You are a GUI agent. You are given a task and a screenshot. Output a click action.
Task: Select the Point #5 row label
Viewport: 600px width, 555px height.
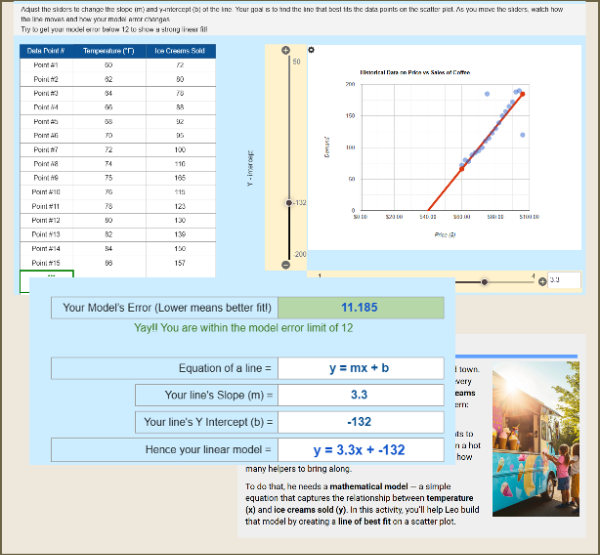(x=46, y=121)
